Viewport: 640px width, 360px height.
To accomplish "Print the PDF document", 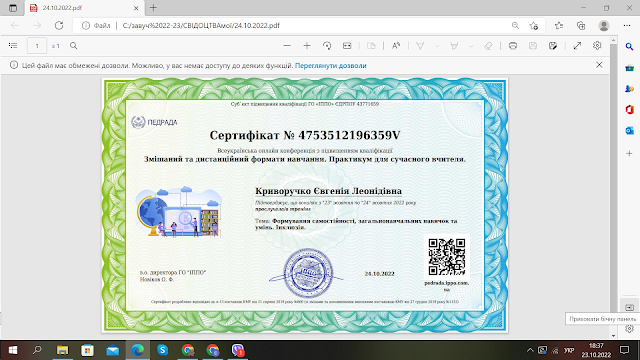I will click(x=513, y=46).
